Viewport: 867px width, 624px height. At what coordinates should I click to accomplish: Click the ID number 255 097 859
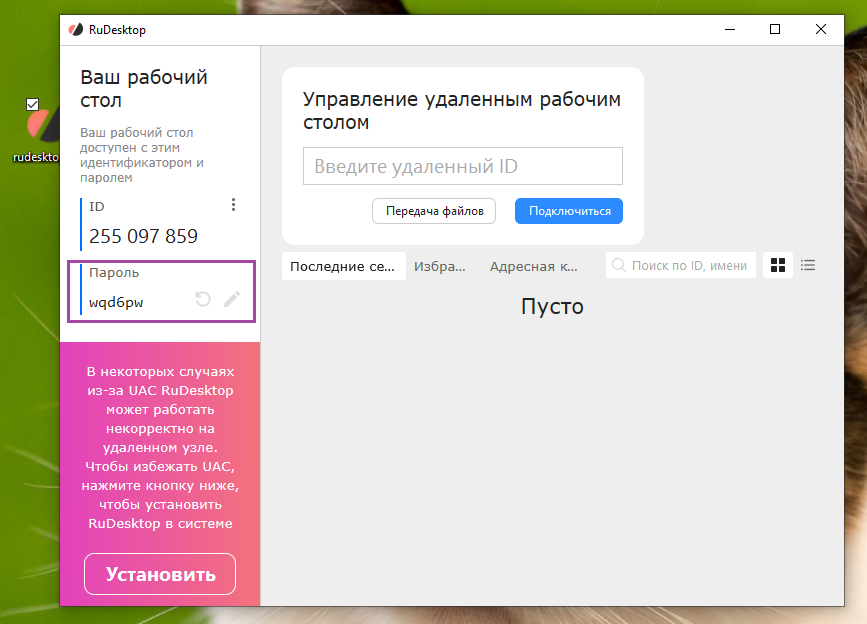click(143, 236)
